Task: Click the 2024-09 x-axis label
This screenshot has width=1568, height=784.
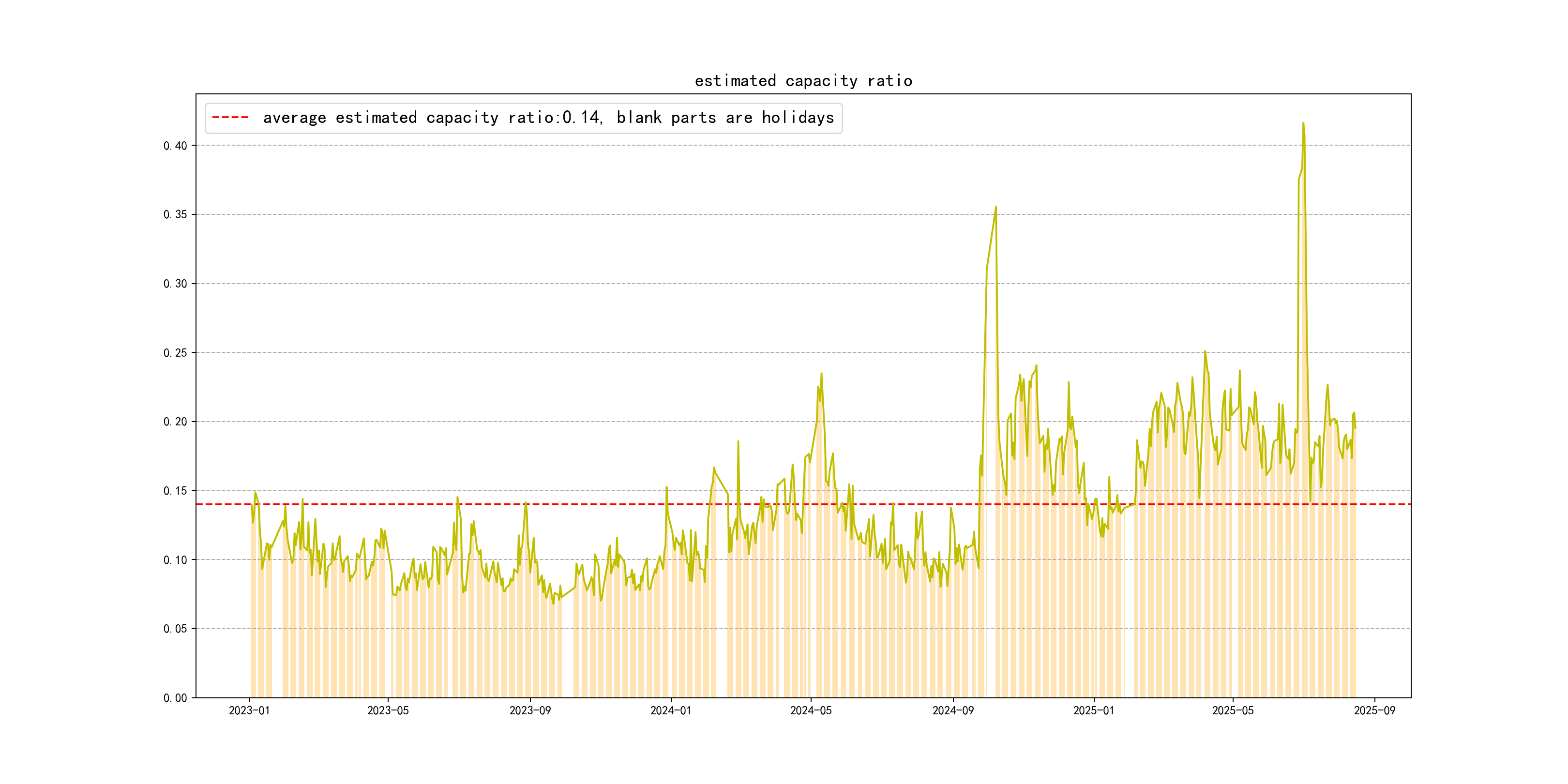Action: coord(952,710)
